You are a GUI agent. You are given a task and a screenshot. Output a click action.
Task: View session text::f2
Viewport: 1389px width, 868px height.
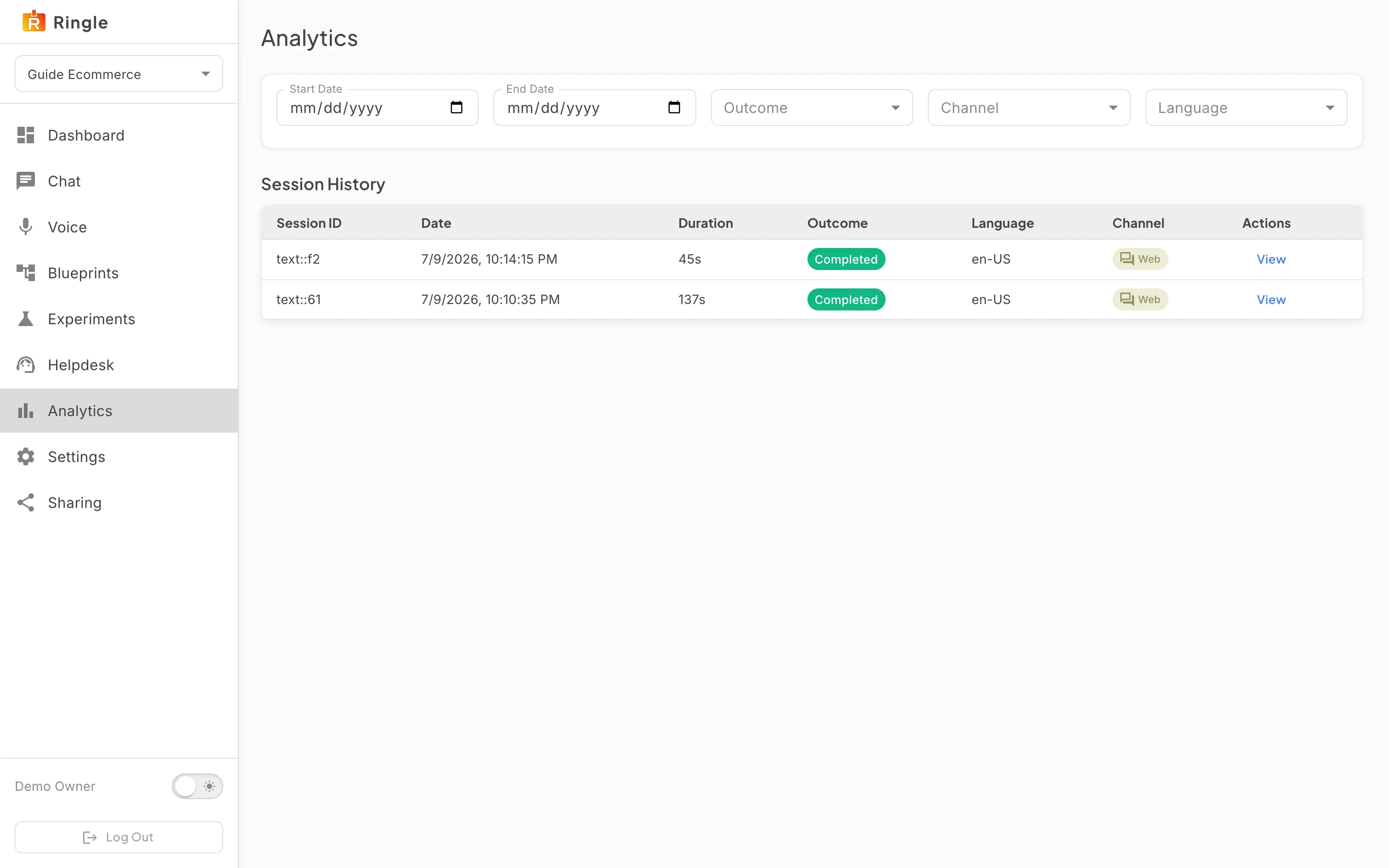point(1271,259)
